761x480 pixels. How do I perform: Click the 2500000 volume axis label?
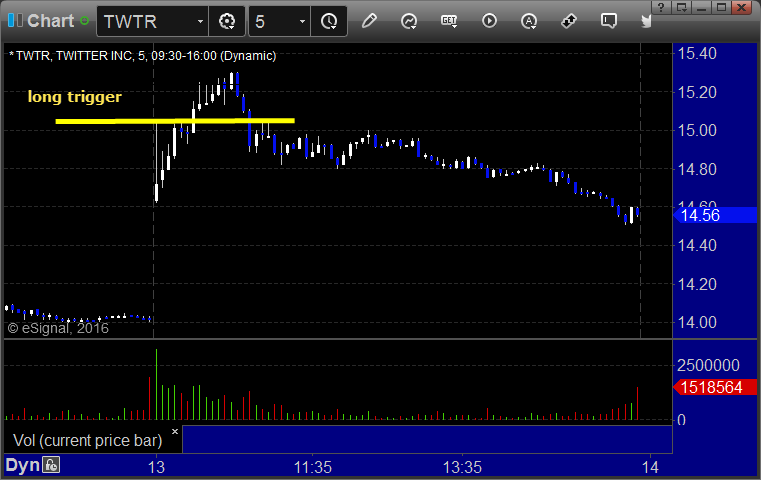click(x=708, y=365)
